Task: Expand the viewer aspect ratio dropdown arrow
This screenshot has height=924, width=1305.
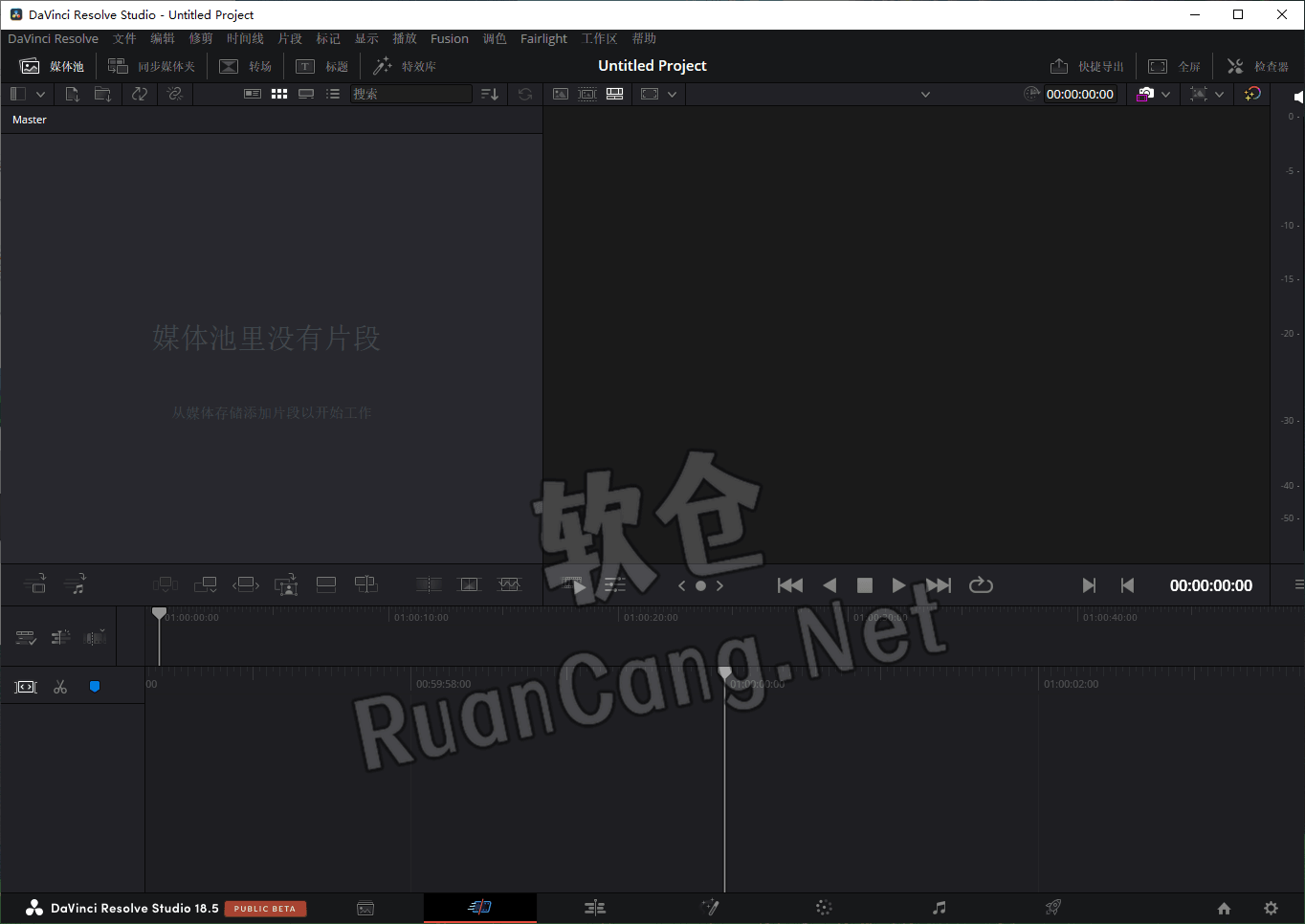Action: 672,94
